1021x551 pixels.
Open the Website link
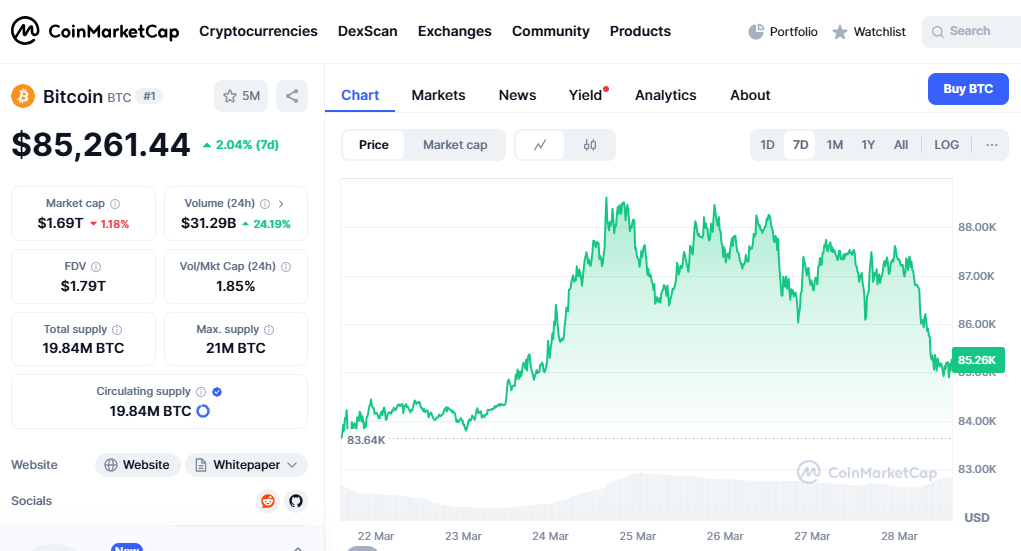138,465
